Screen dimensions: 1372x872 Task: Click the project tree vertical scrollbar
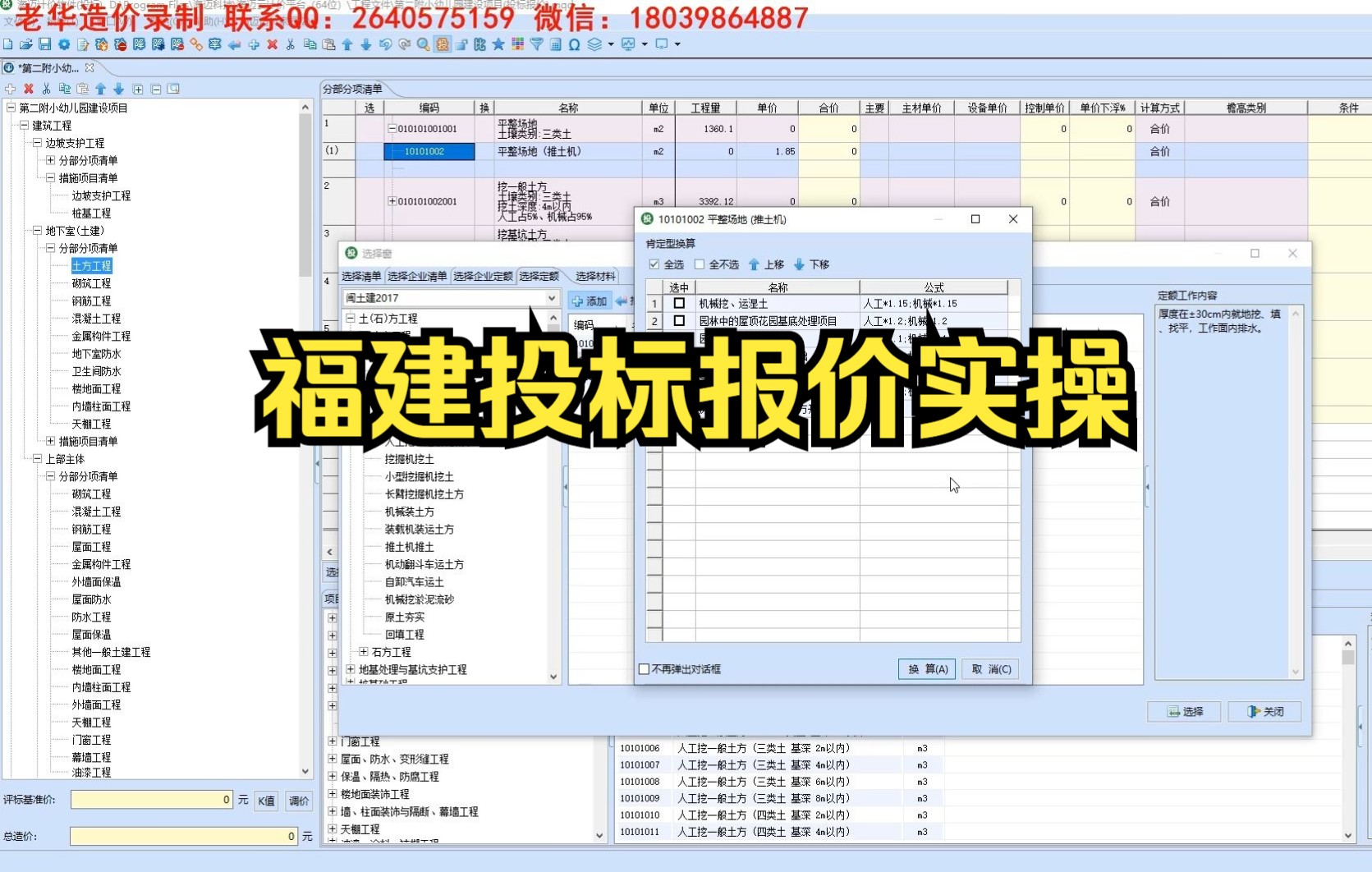[305, 440]
